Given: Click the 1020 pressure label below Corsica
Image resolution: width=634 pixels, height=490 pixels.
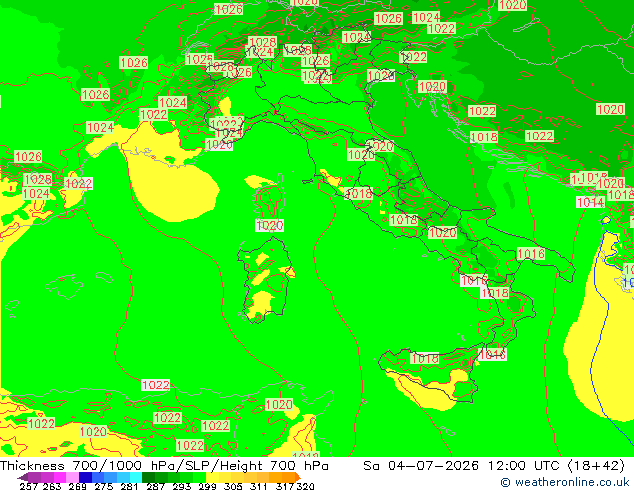Looking at the screenshot, I should [269, 225].
